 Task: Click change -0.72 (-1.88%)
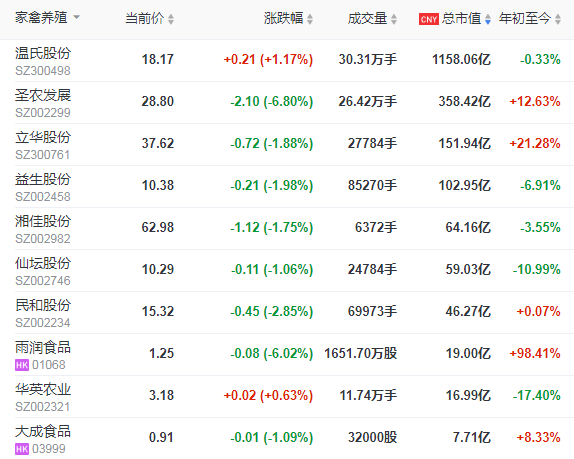click(x=272, y=143)
